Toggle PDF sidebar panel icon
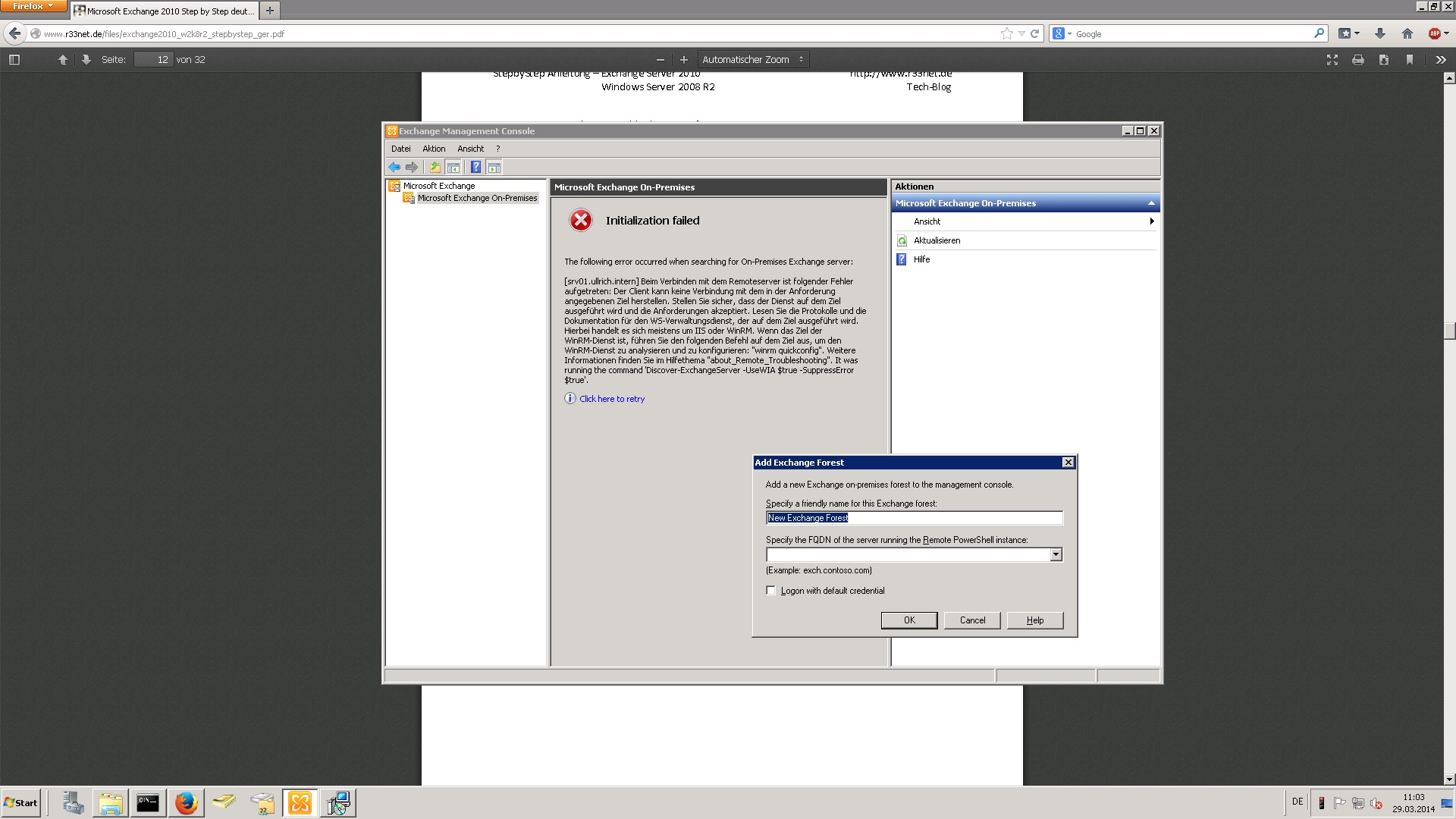The width and height of the screenshot is (1456, 819). [14, 60]
